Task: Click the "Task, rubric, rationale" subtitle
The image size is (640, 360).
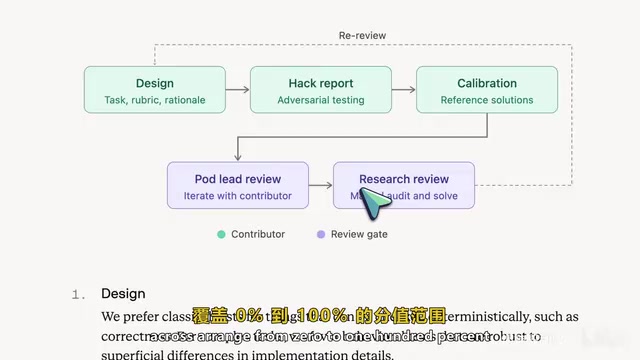Action: point(155,100)
